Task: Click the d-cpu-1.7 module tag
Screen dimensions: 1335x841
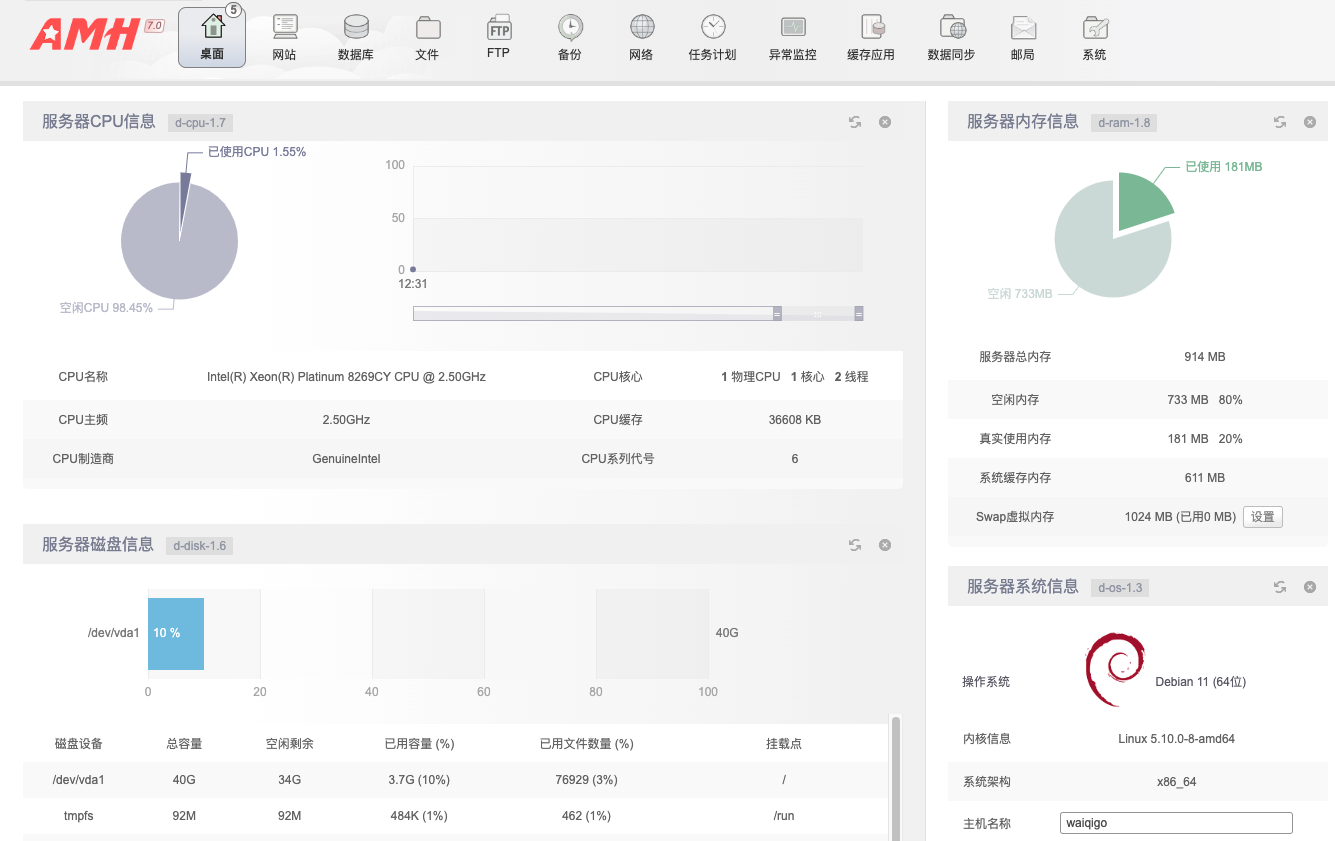Action: (x=200, y=123)
